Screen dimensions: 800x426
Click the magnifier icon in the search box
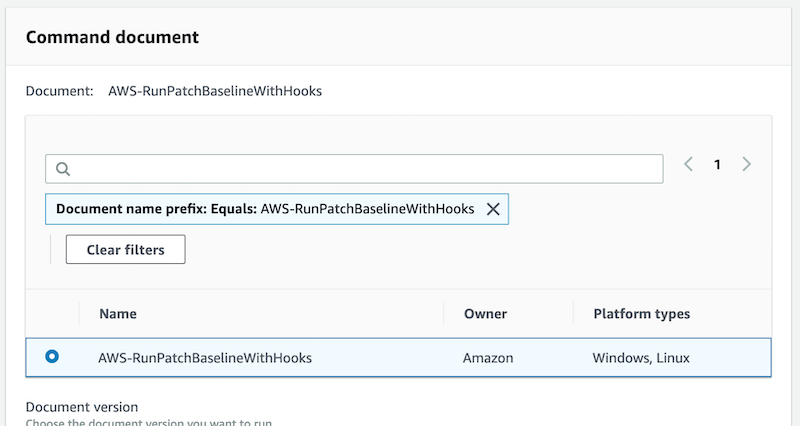(62, 169)
